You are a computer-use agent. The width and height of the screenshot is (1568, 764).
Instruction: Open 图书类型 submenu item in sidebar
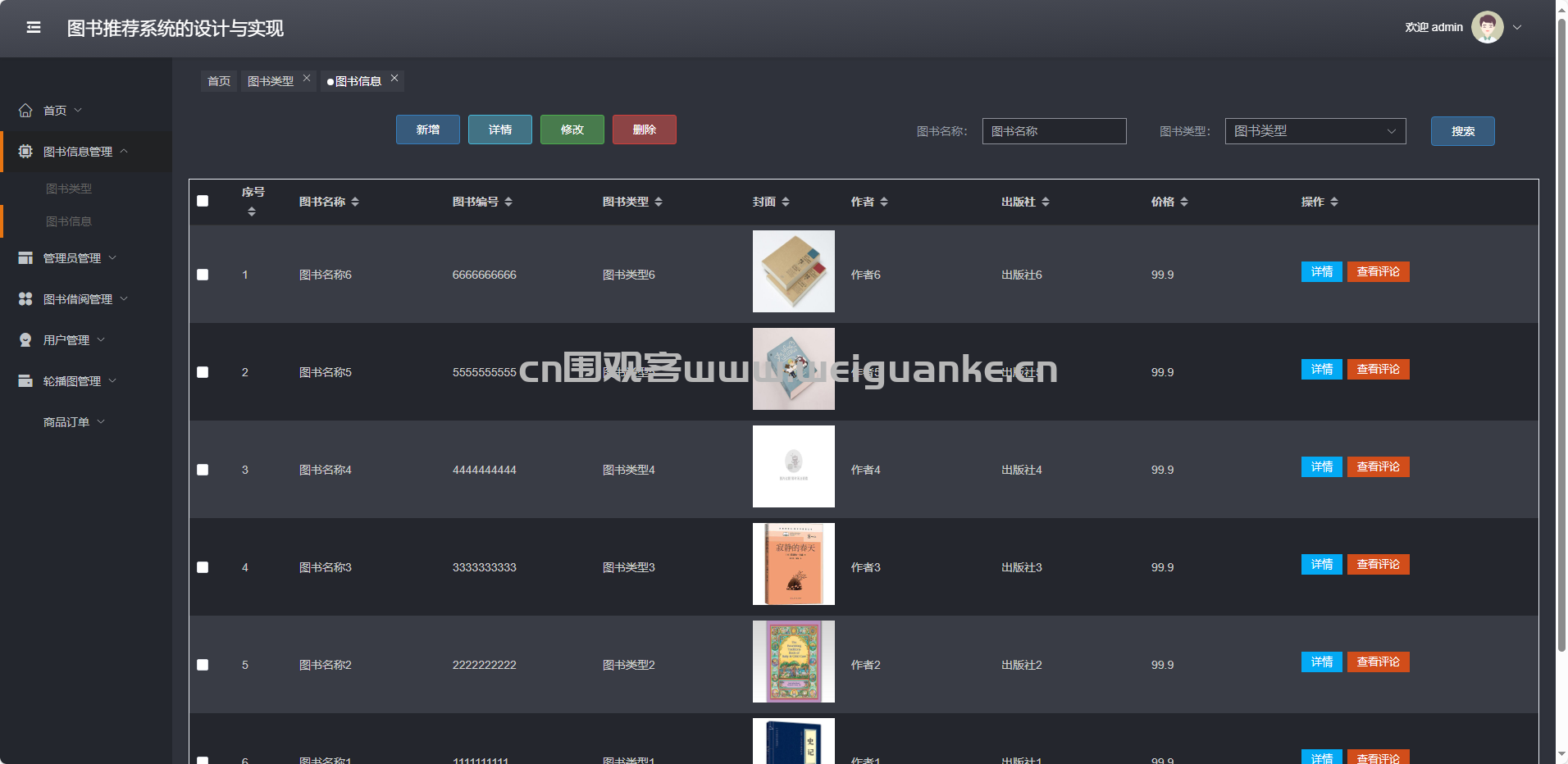coord(69,189)
